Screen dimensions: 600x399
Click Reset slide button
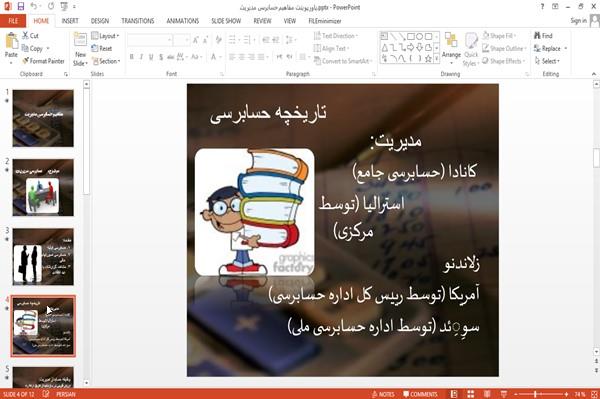102,49
